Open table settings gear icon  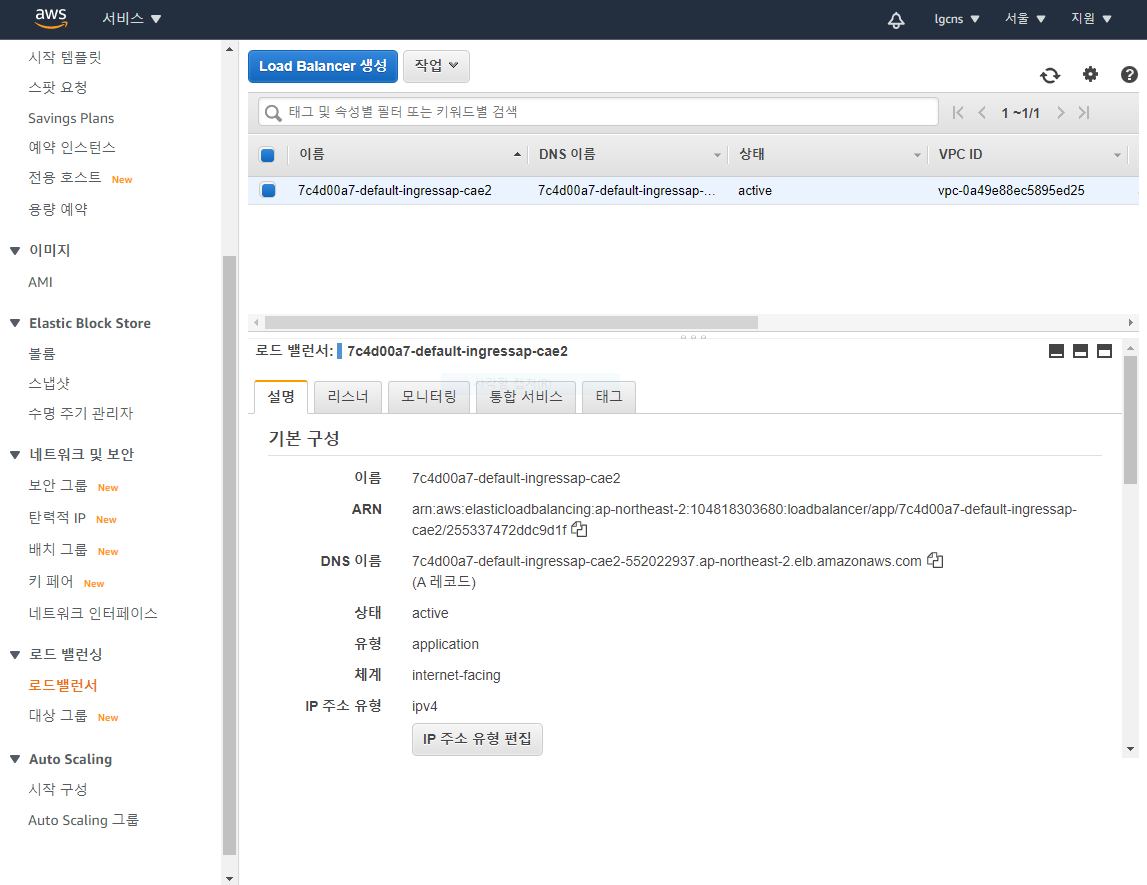pyautogui.click(x=1090, y=74)
